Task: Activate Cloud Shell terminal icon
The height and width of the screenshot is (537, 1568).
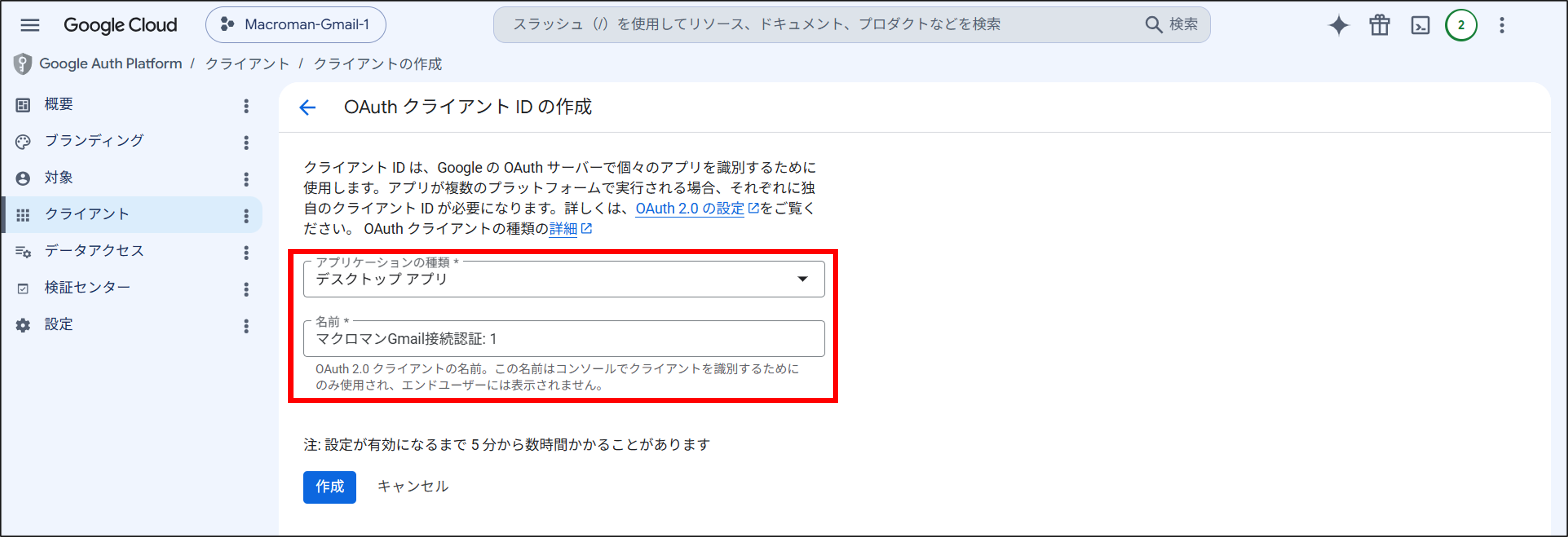Action: pos(1420,25)
